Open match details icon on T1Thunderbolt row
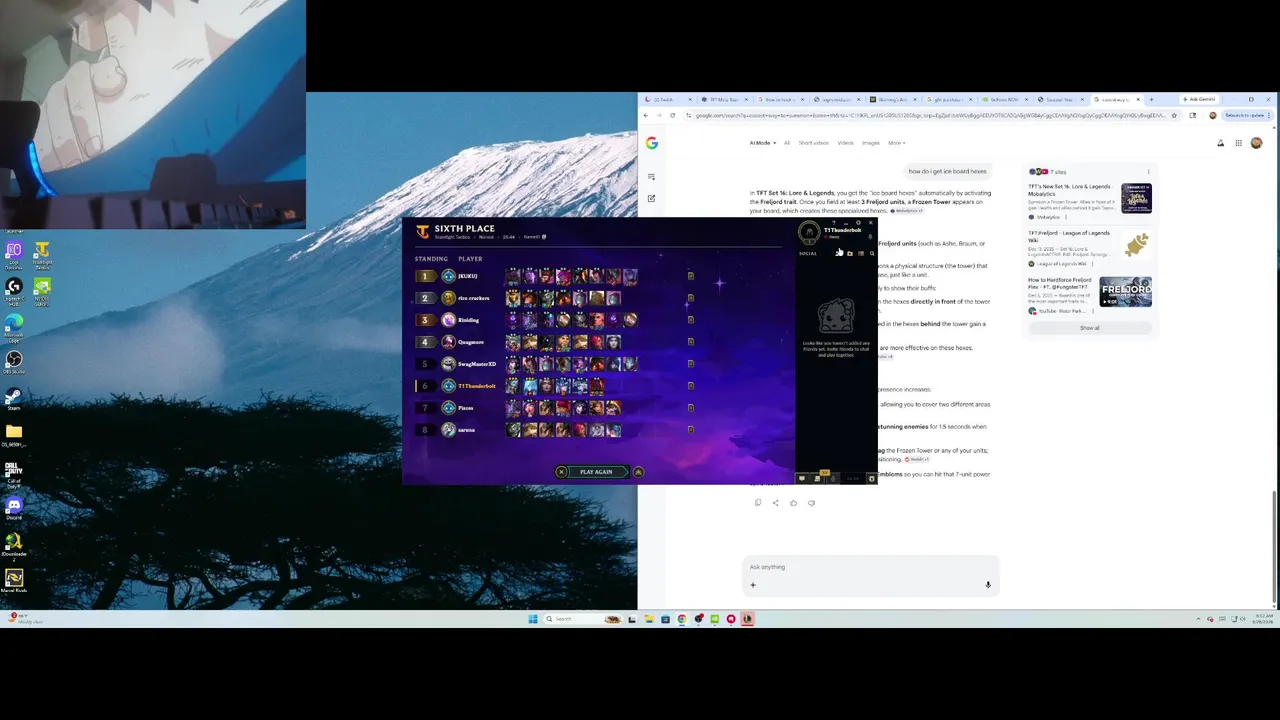This screenshot has height=720, width=1280. (x=690, y=386)
